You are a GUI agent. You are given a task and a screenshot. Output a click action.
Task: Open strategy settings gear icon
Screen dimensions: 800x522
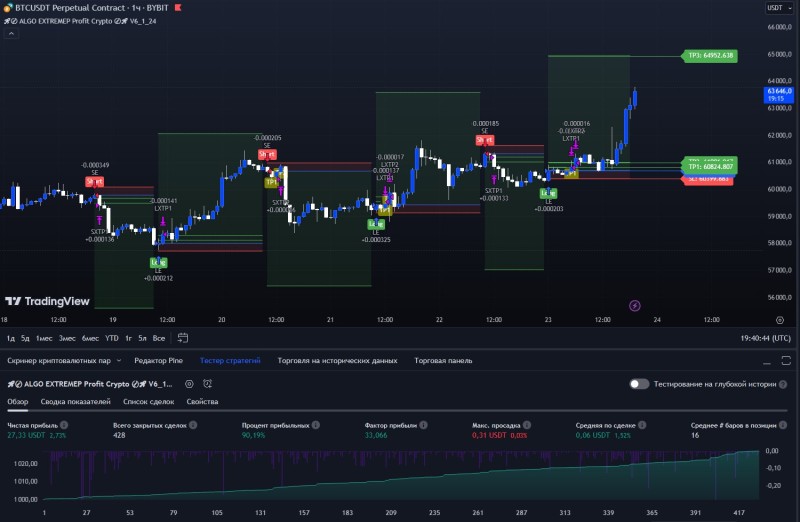[x=189, y=384]
